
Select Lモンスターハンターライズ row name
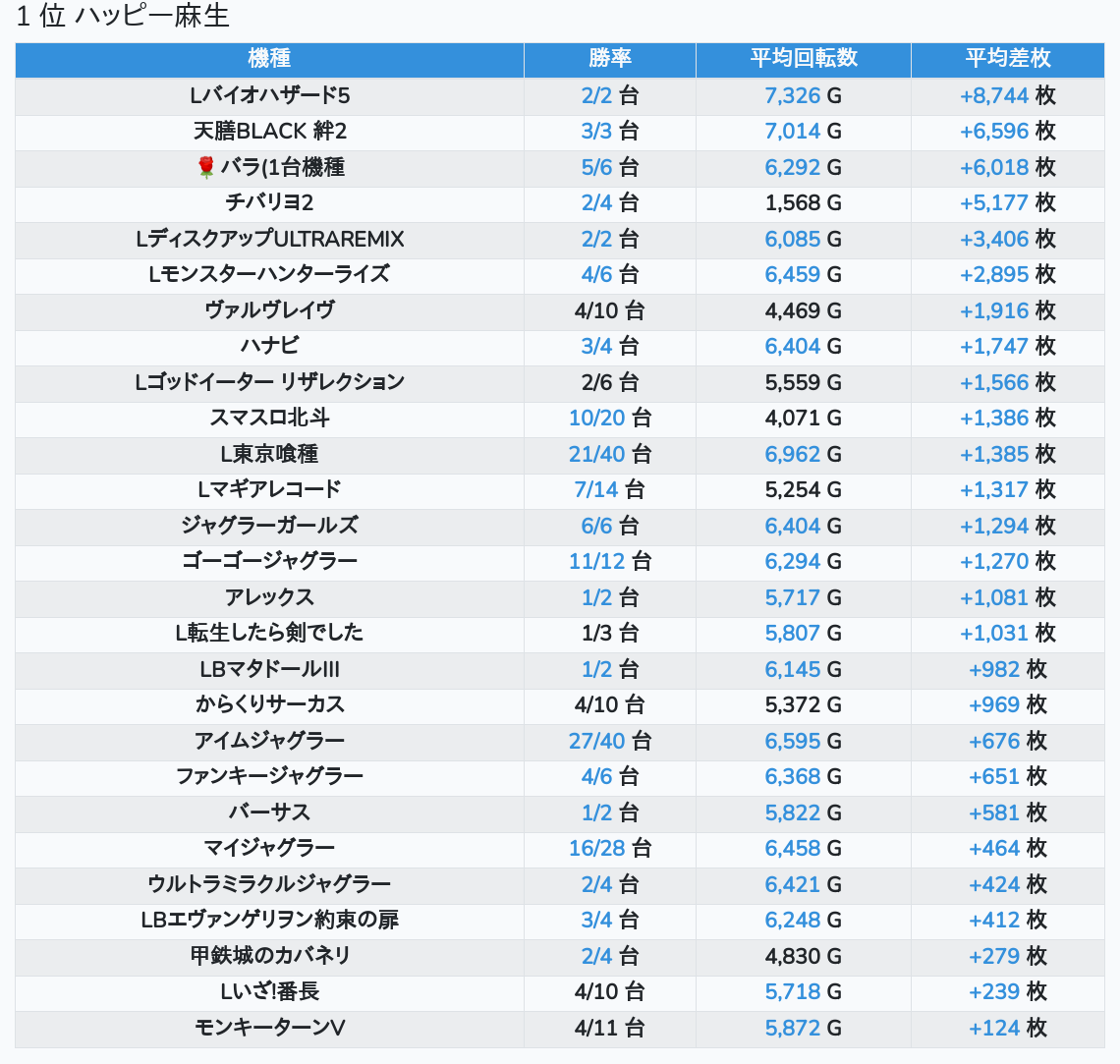(x=269, y=274)
